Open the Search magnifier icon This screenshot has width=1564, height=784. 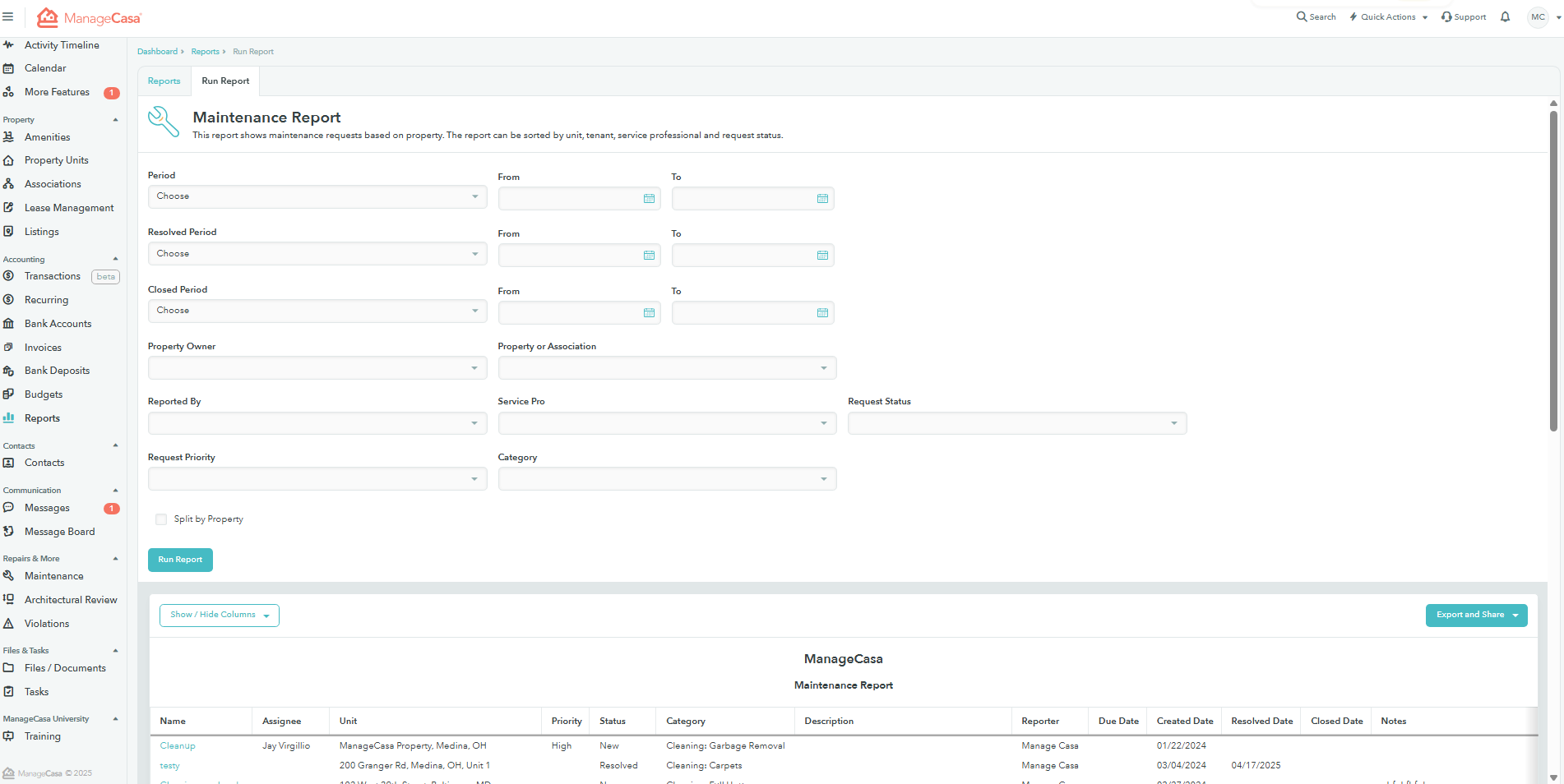pos(1302,16)
